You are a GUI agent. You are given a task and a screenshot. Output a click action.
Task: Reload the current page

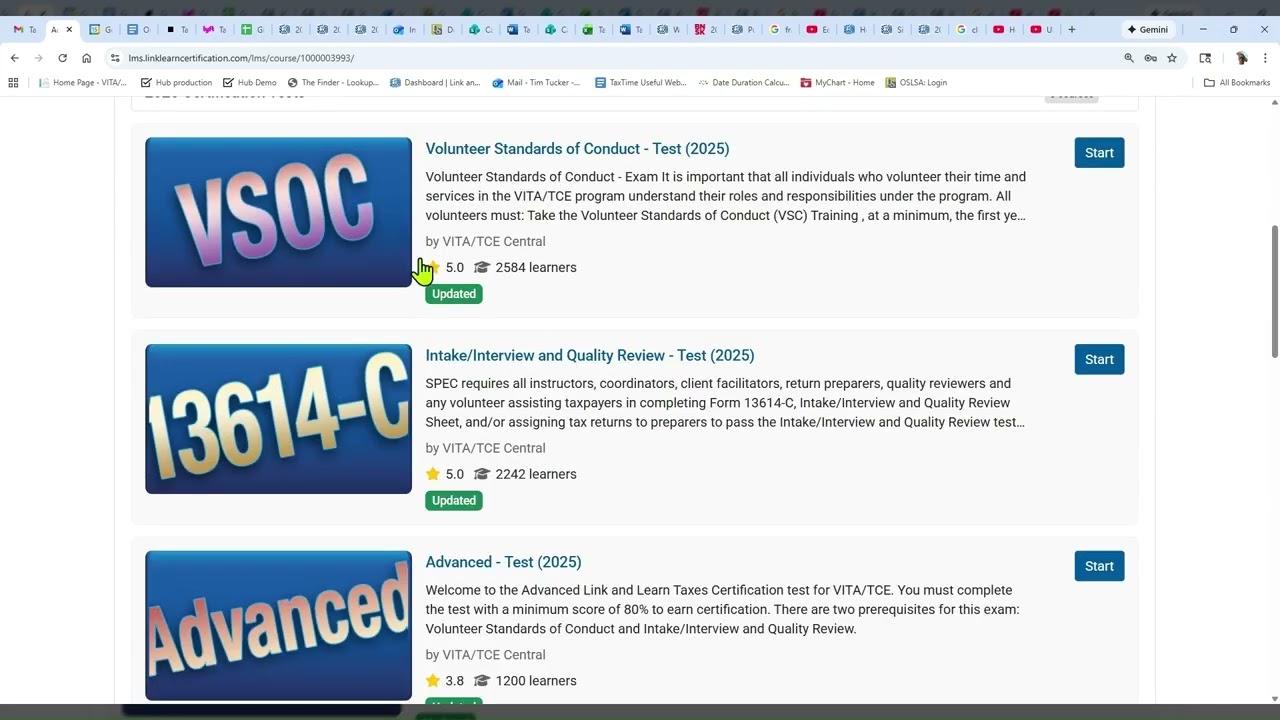coord(63,58)
